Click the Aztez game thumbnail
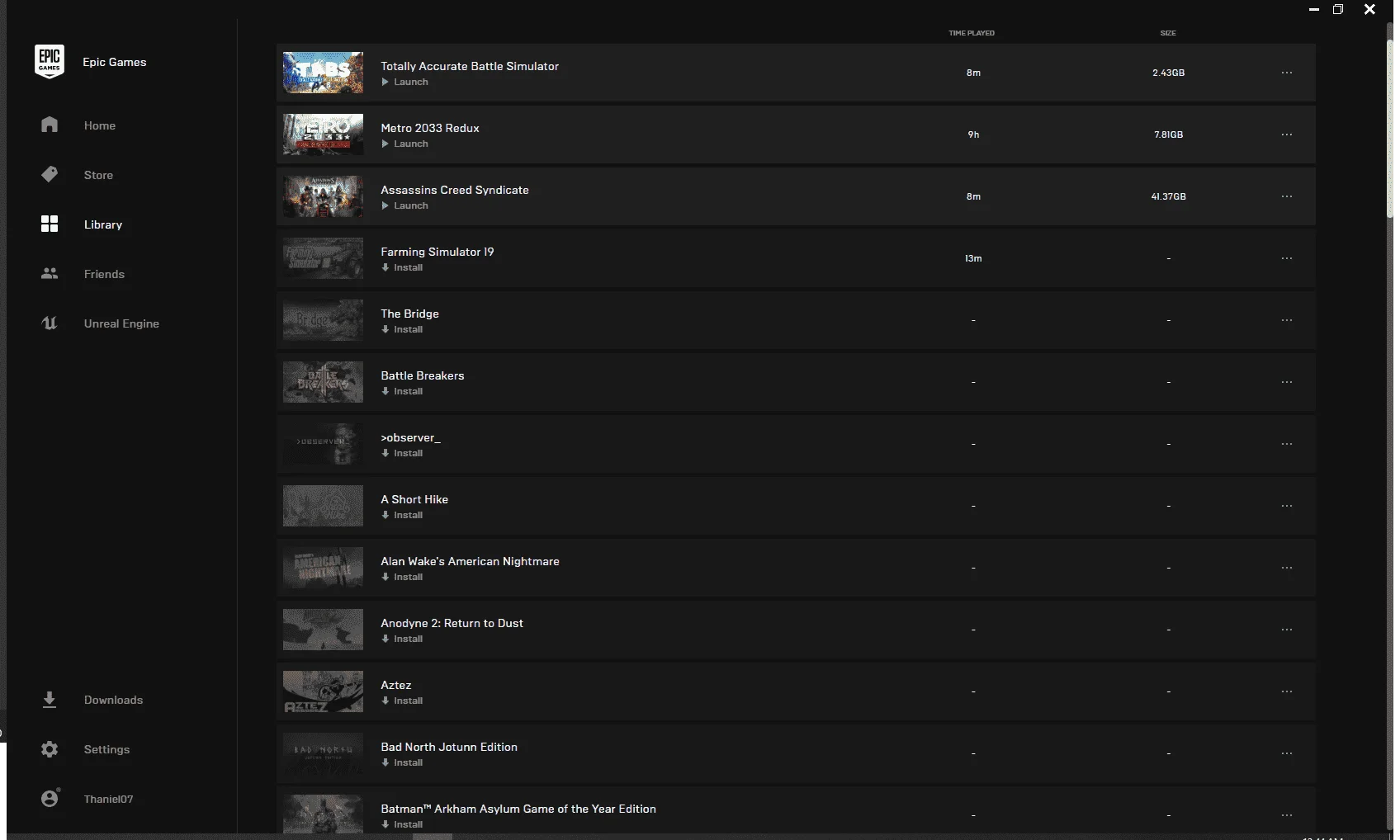 [x=323, y=691]
